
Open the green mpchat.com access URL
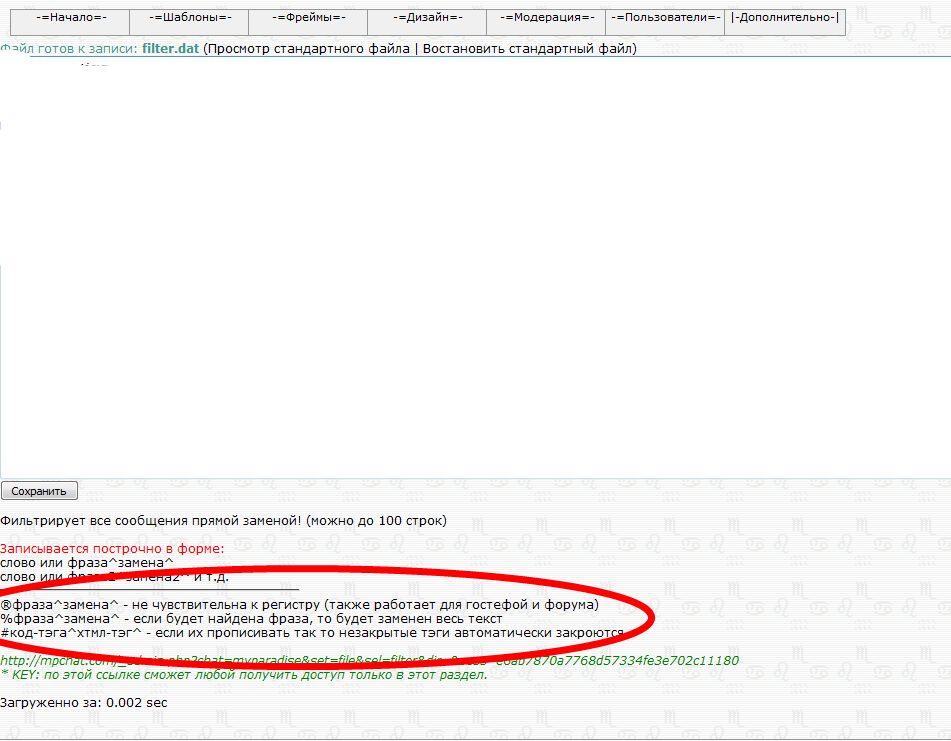coord(369,660)
